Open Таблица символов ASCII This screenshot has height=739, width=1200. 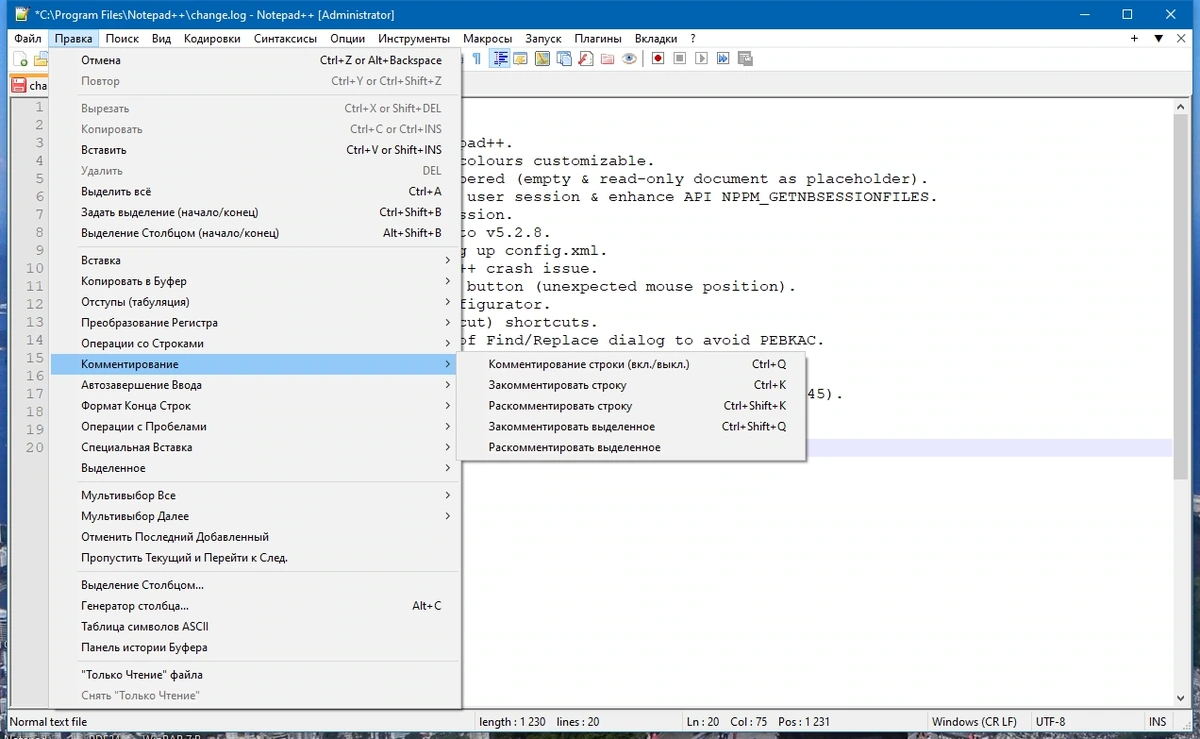click(x=256, y=627)
